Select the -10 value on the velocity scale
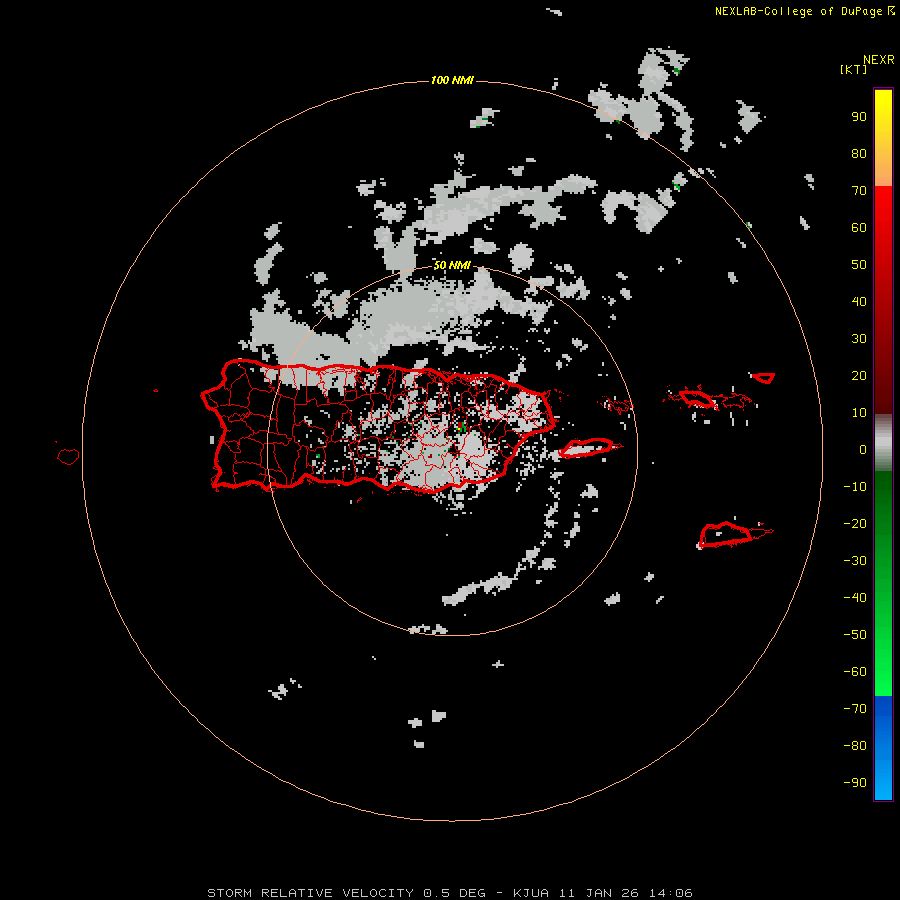Image resolution: width=900 pixels, height=900 pixels. [x=855, y=487]
